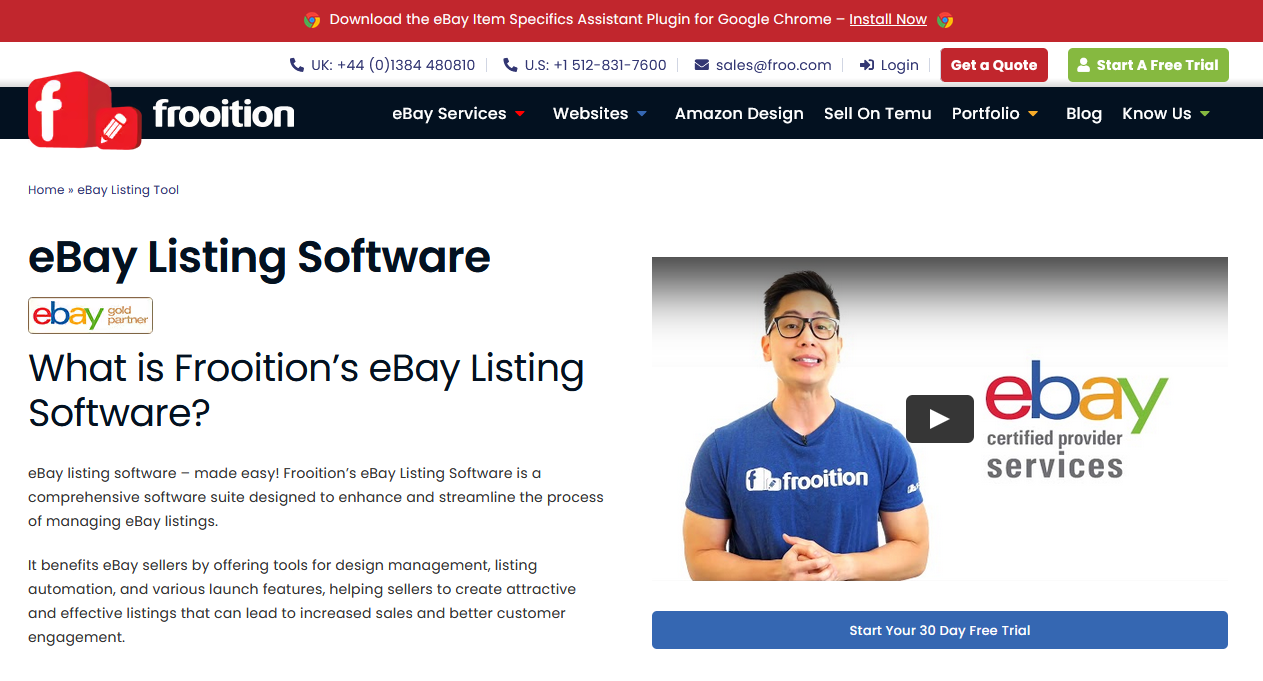This screenshot has width=1263, height=681.
Task: Click the Home breadcrumb link
Action: coord(46,190)
